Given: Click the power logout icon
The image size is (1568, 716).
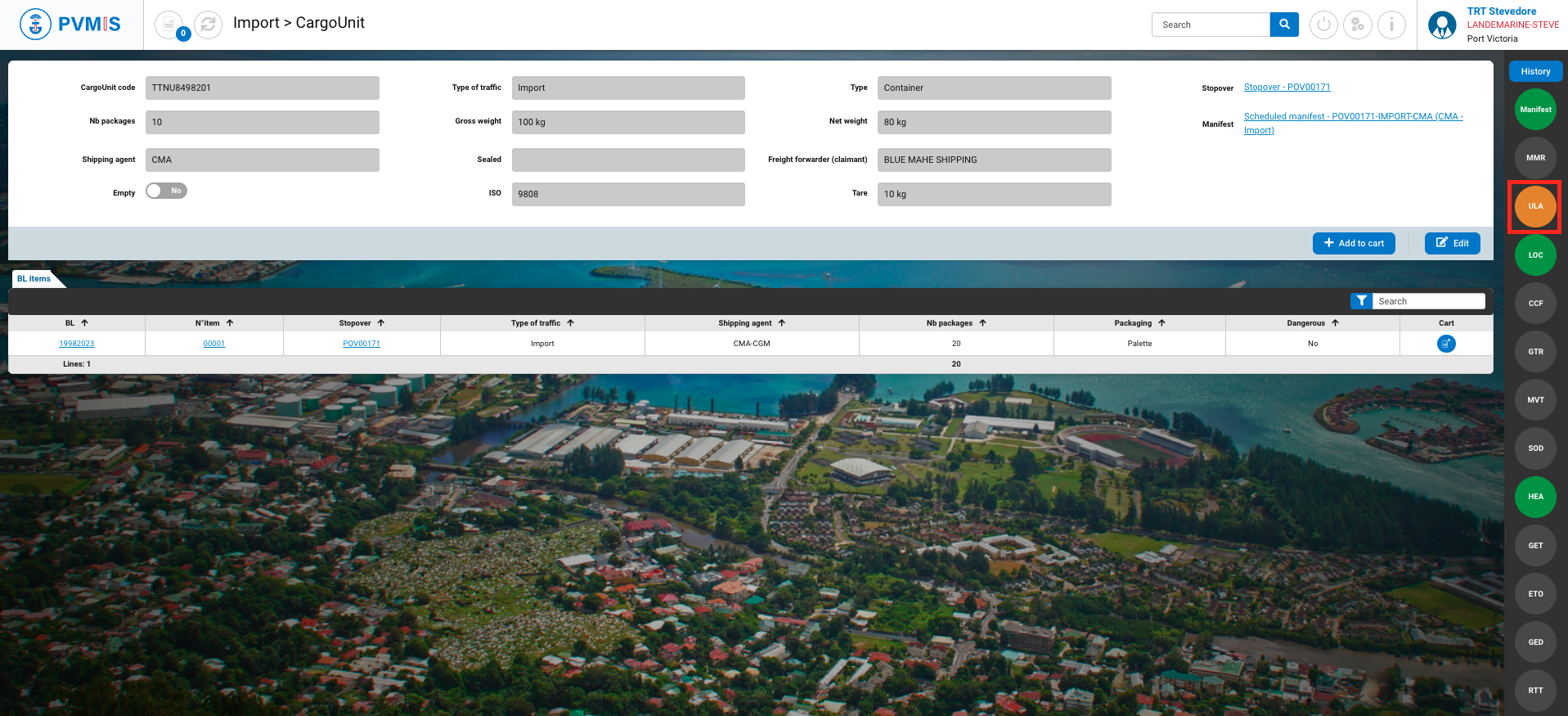Looking at the screenshot, I should (x=1323, y=25).
